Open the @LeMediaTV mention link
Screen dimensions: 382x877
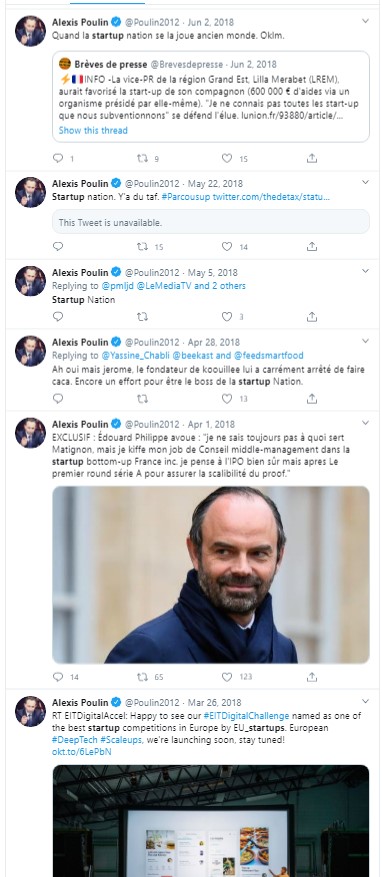pyautogui.click(x=166, y=286)
